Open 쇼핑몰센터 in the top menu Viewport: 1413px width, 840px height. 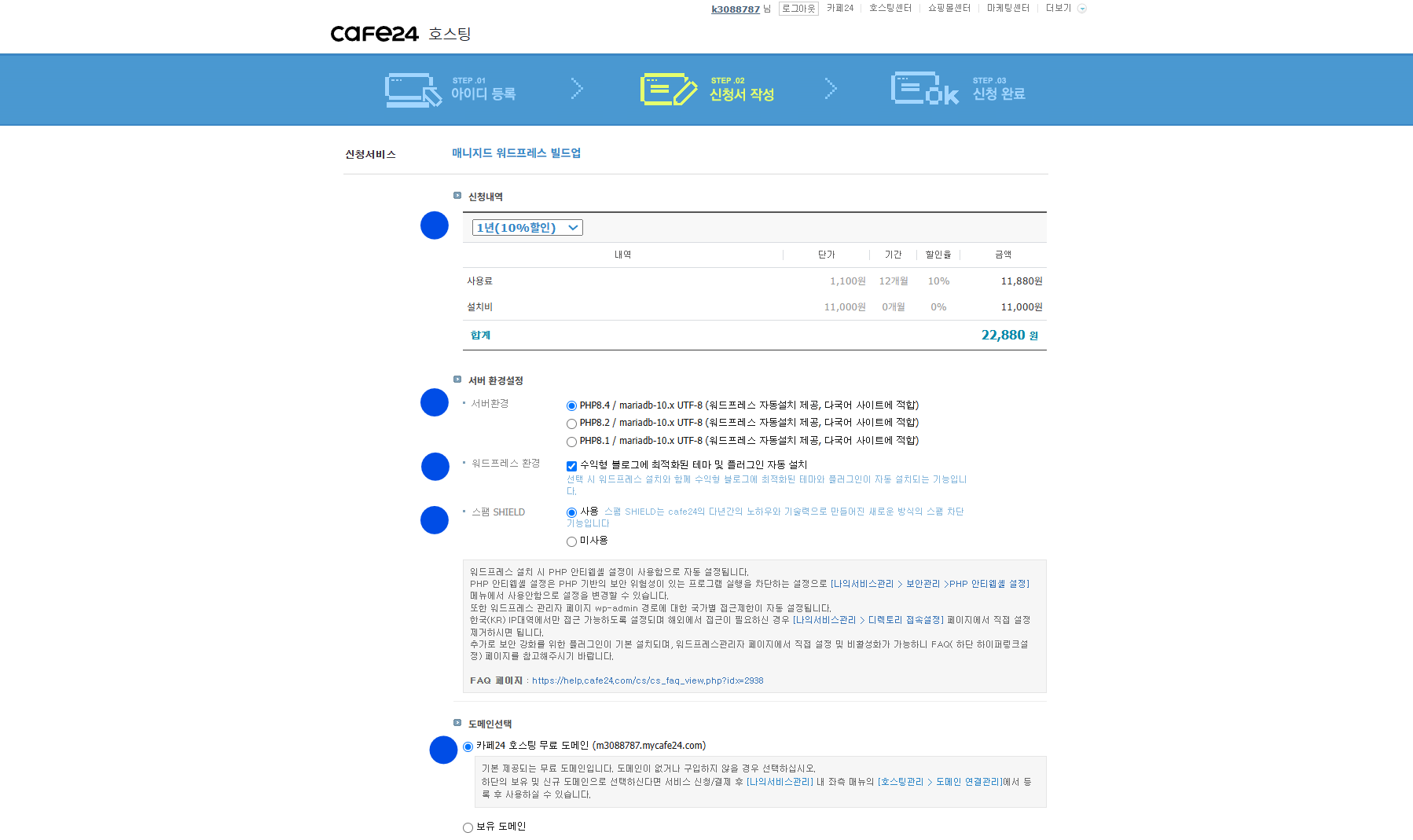[x=949, y=8]
